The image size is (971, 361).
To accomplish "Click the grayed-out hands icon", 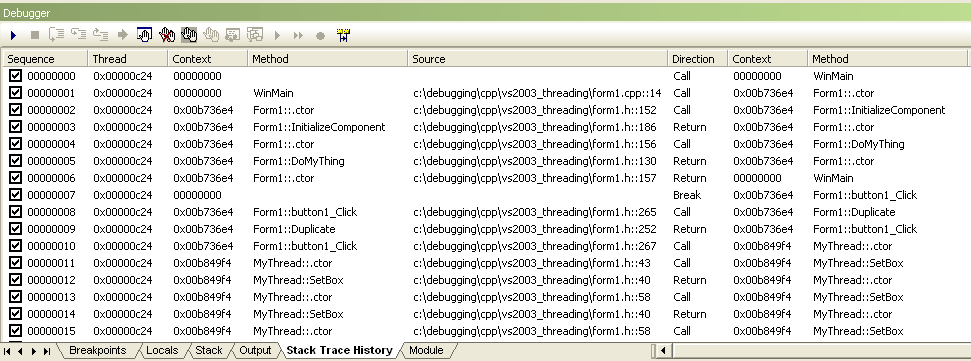I will pos(211,35).
